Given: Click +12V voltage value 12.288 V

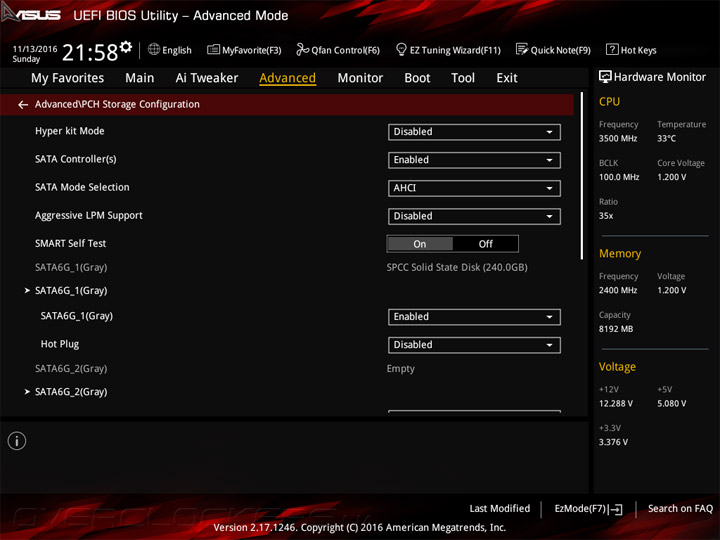Looking at the screenshot, I should coord(615,403).
